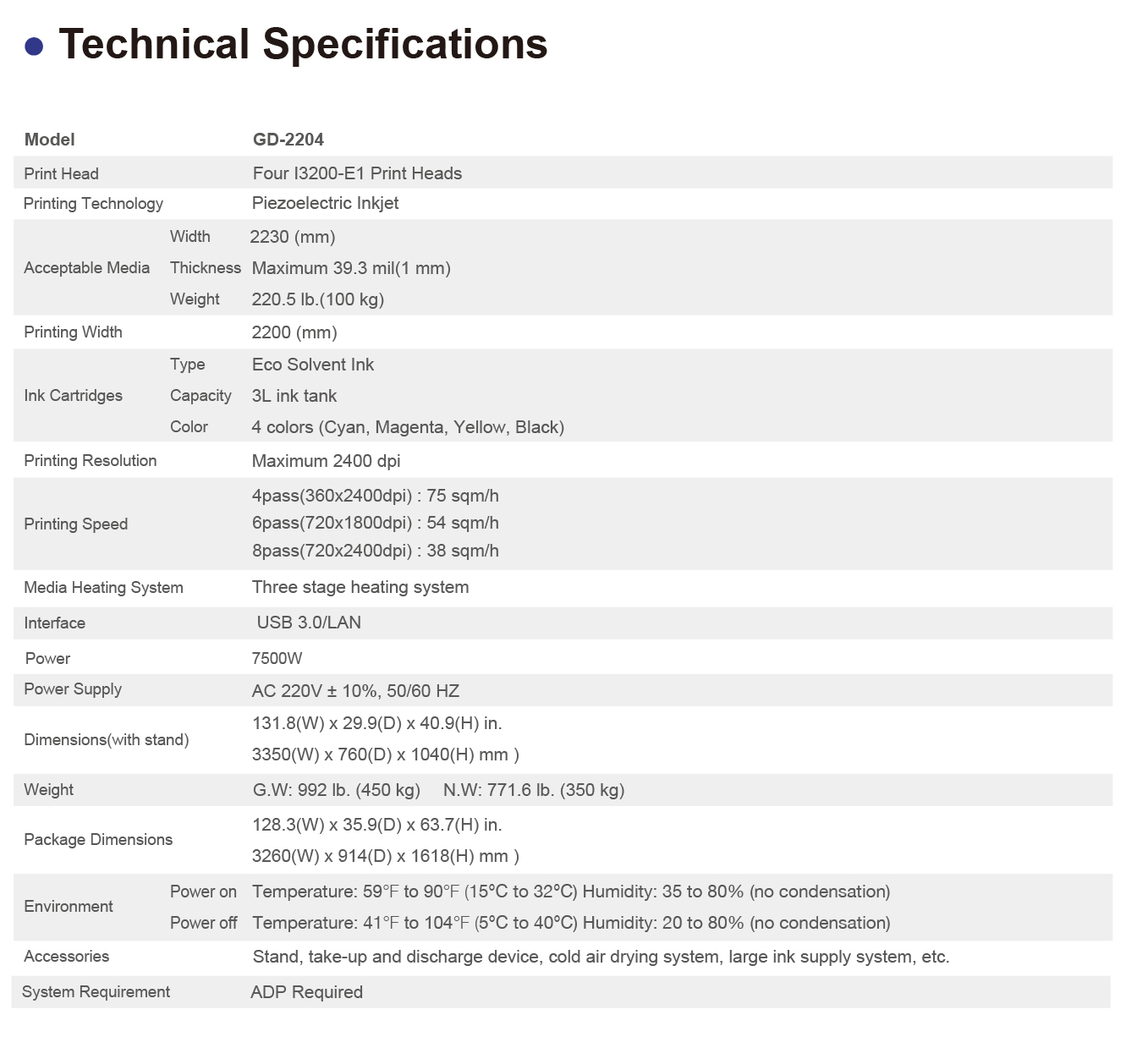Click the 2200 (mm) printing width value
The image size is (1148, 1037).
(x=294, y=332)
